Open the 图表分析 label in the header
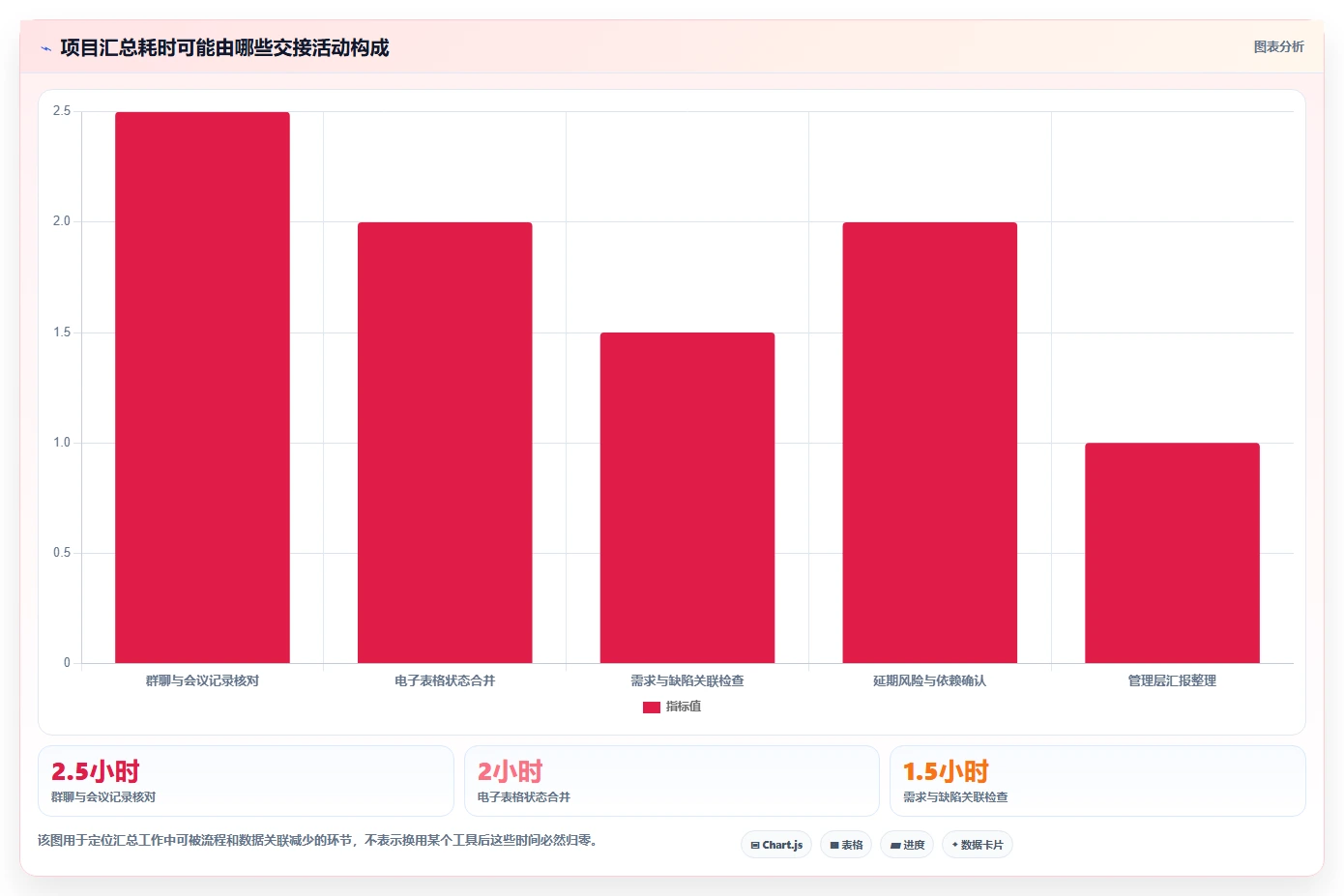Screen dimensions: 1344x896 1278,46
